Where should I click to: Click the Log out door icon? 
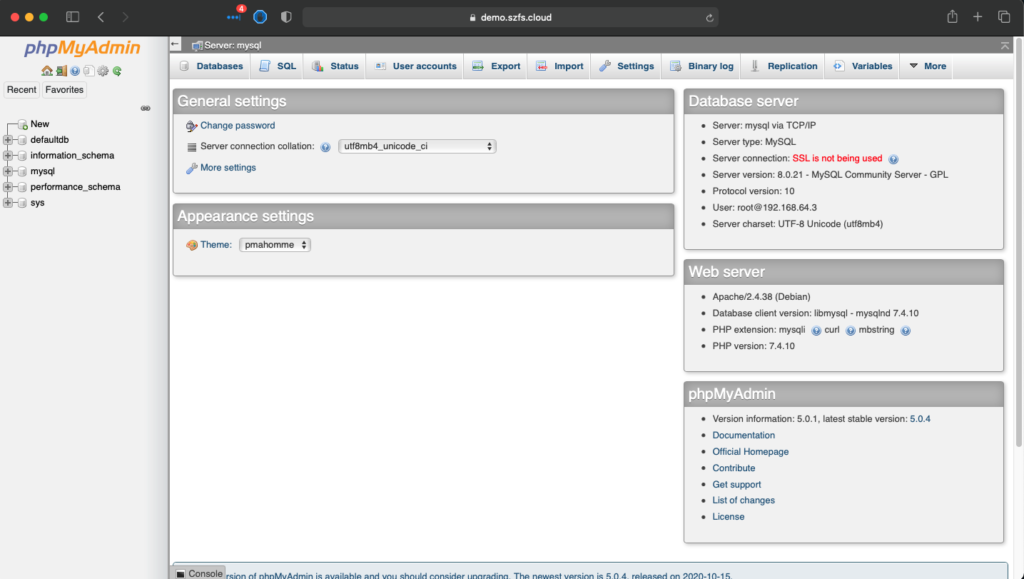click(61, 71)
